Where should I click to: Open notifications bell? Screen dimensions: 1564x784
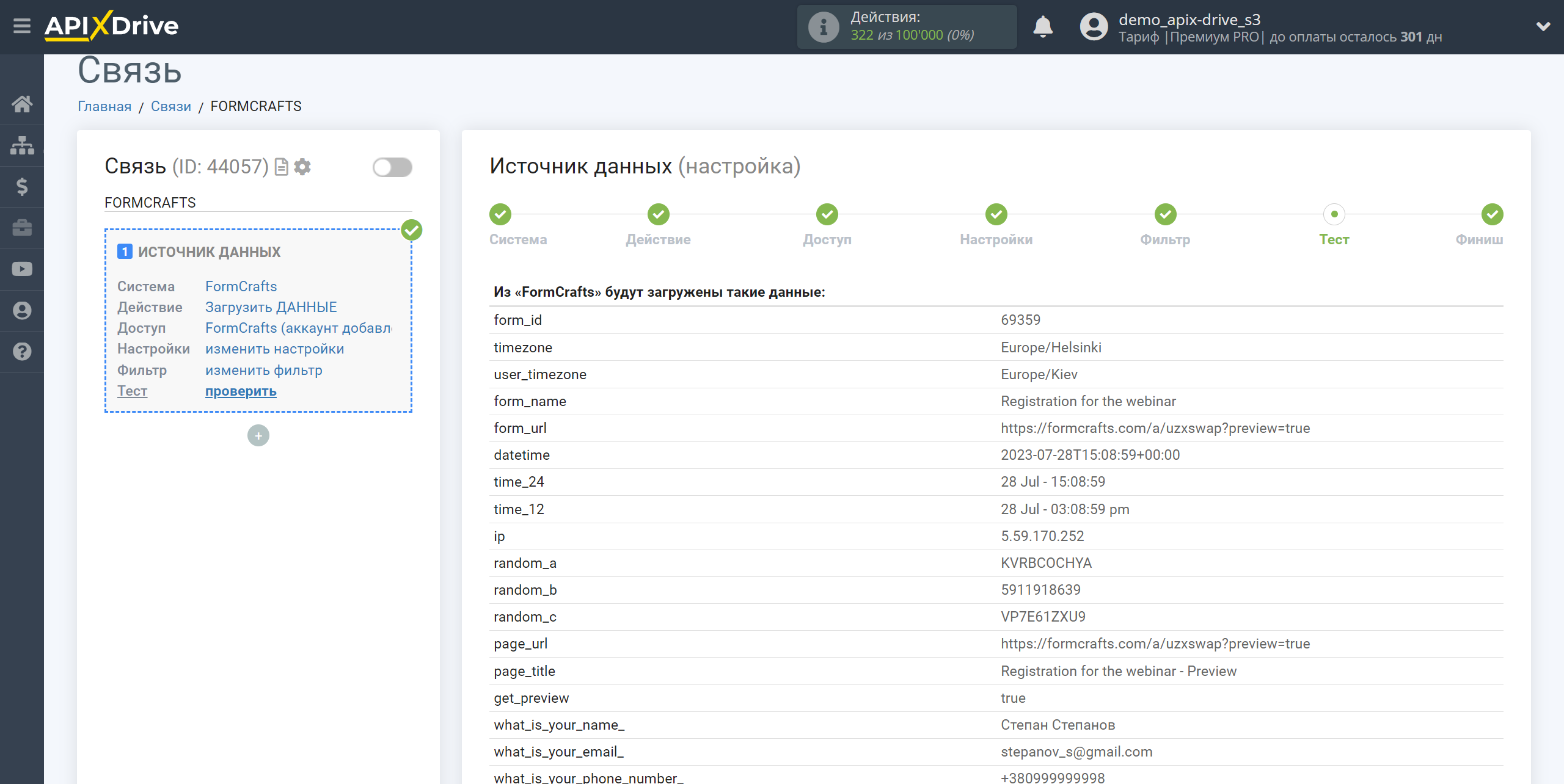1043,27
